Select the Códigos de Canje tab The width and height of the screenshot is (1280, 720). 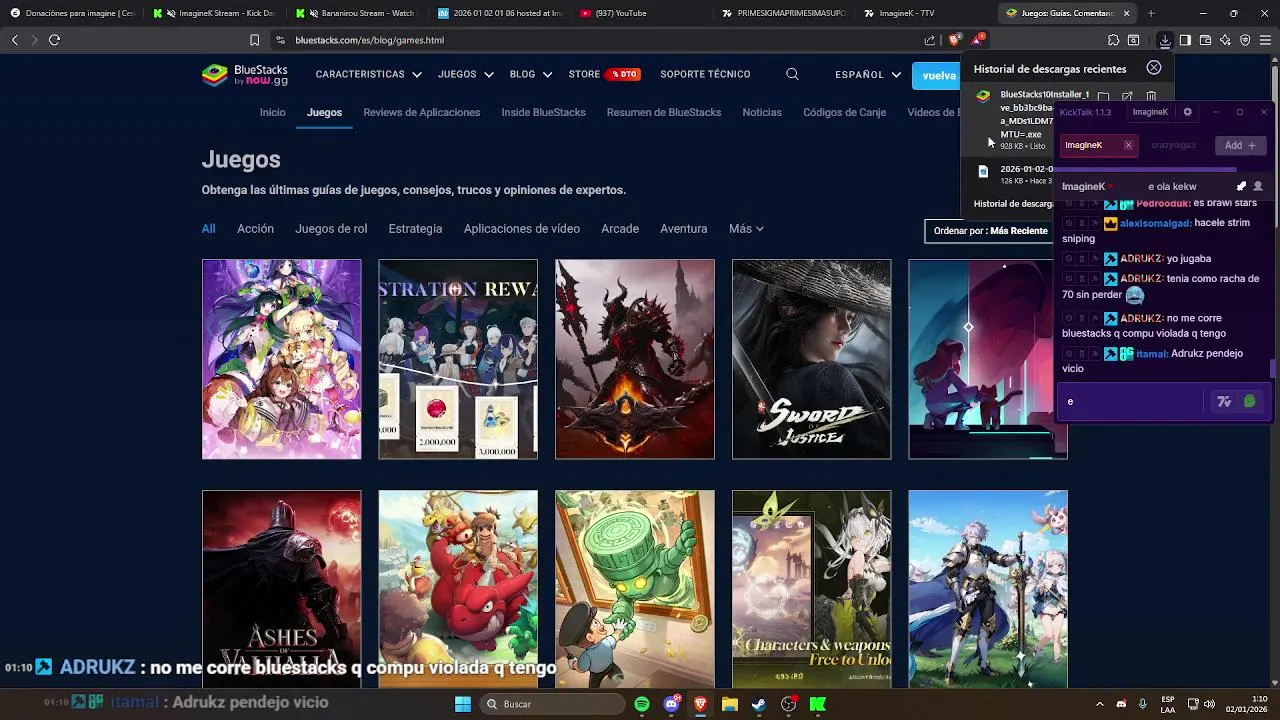pos(844,112)
